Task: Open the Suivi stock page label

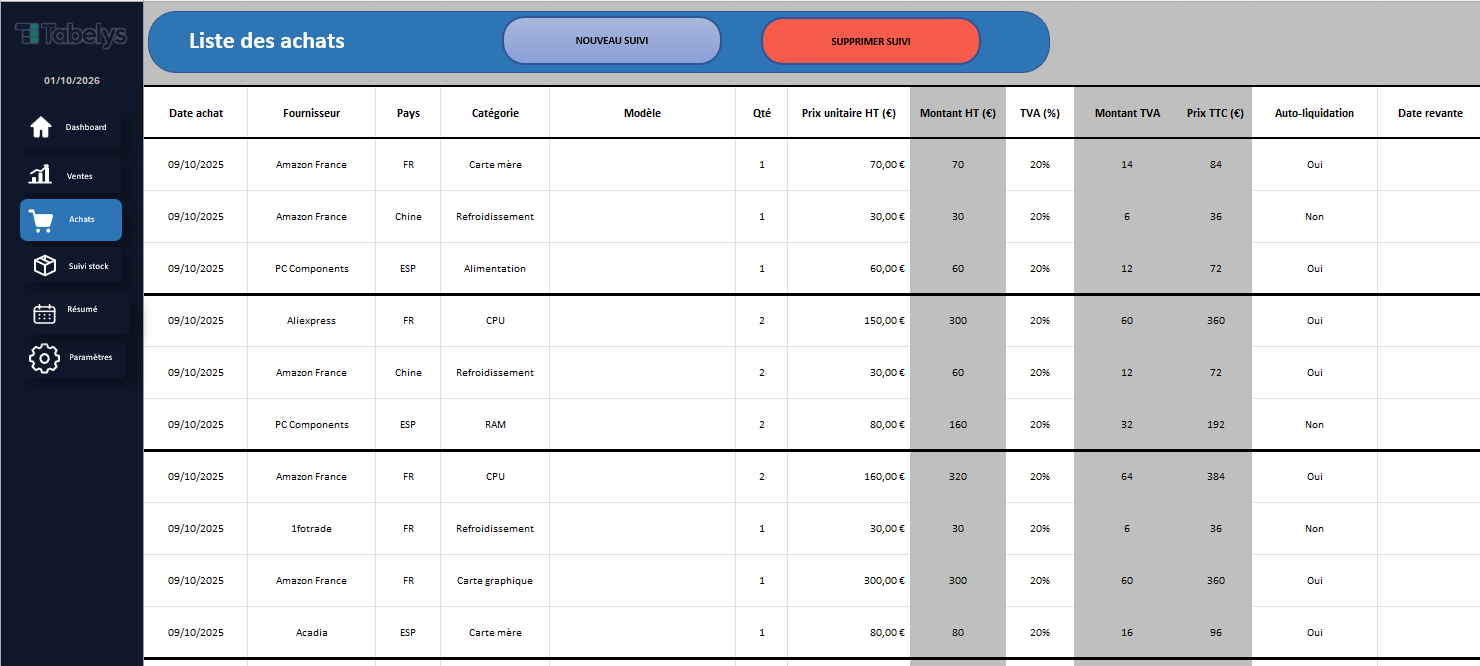Action: click(88, 266)
